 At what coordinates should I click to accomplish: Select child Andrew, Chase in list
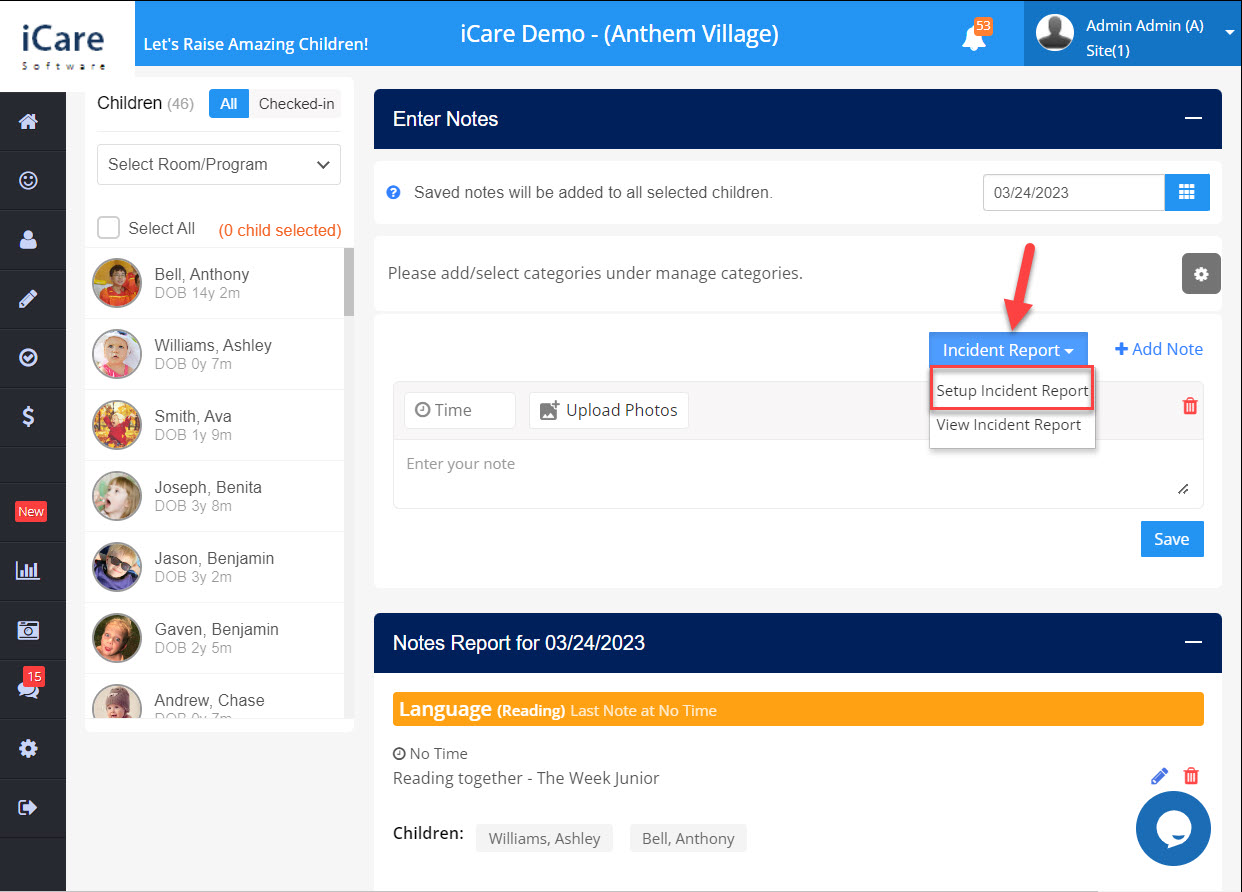[x=215, y=697]
